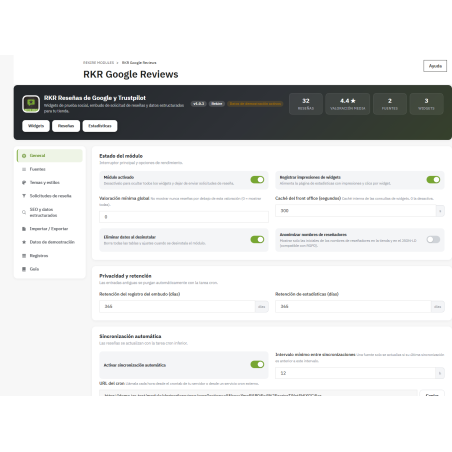Open Importar / Exportar section
This screenshot has width=452, height=452.
pos(50,229)
